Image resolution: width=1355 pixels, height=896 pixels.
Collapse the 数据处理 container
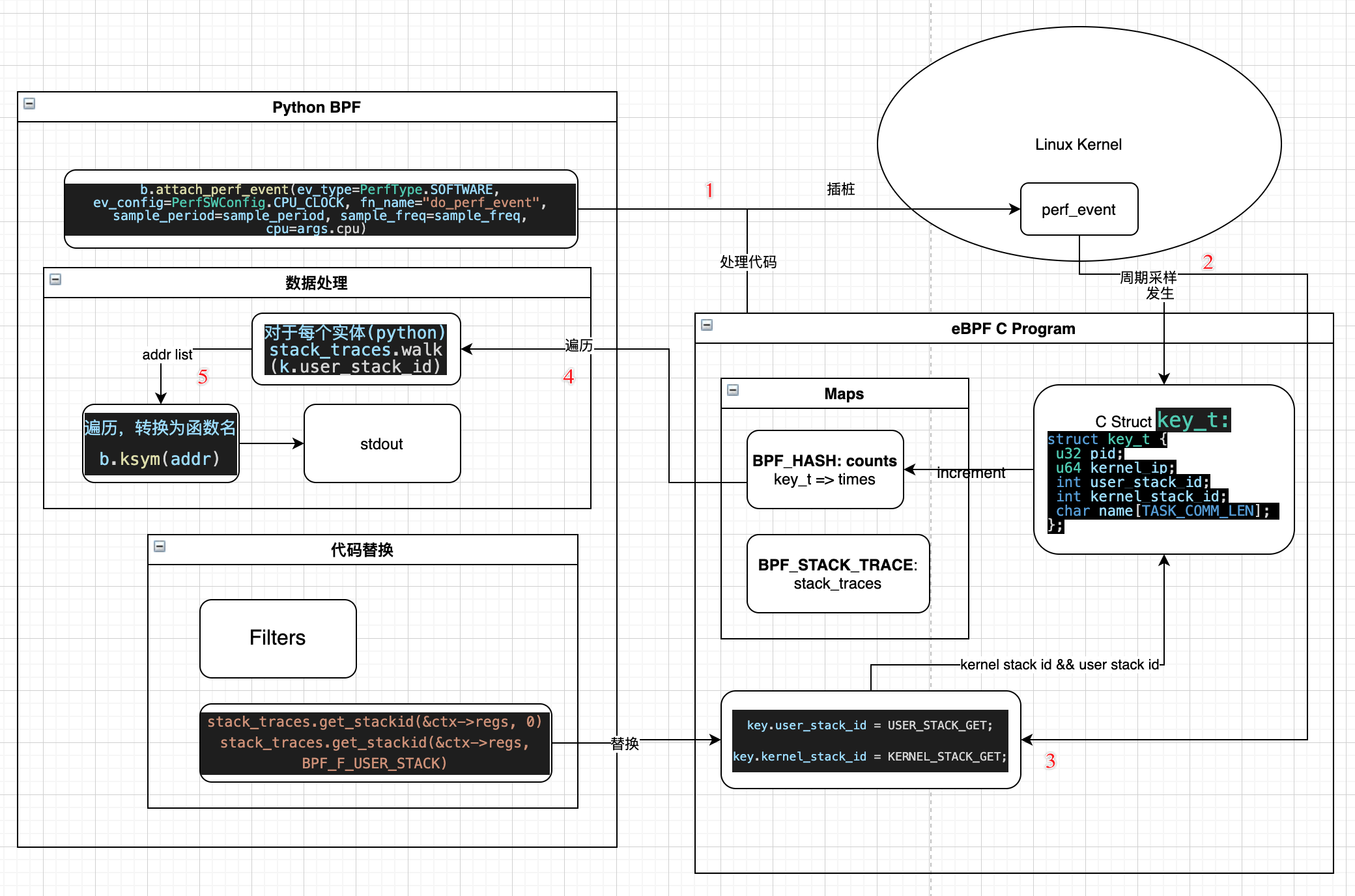(x=55, y=279)
